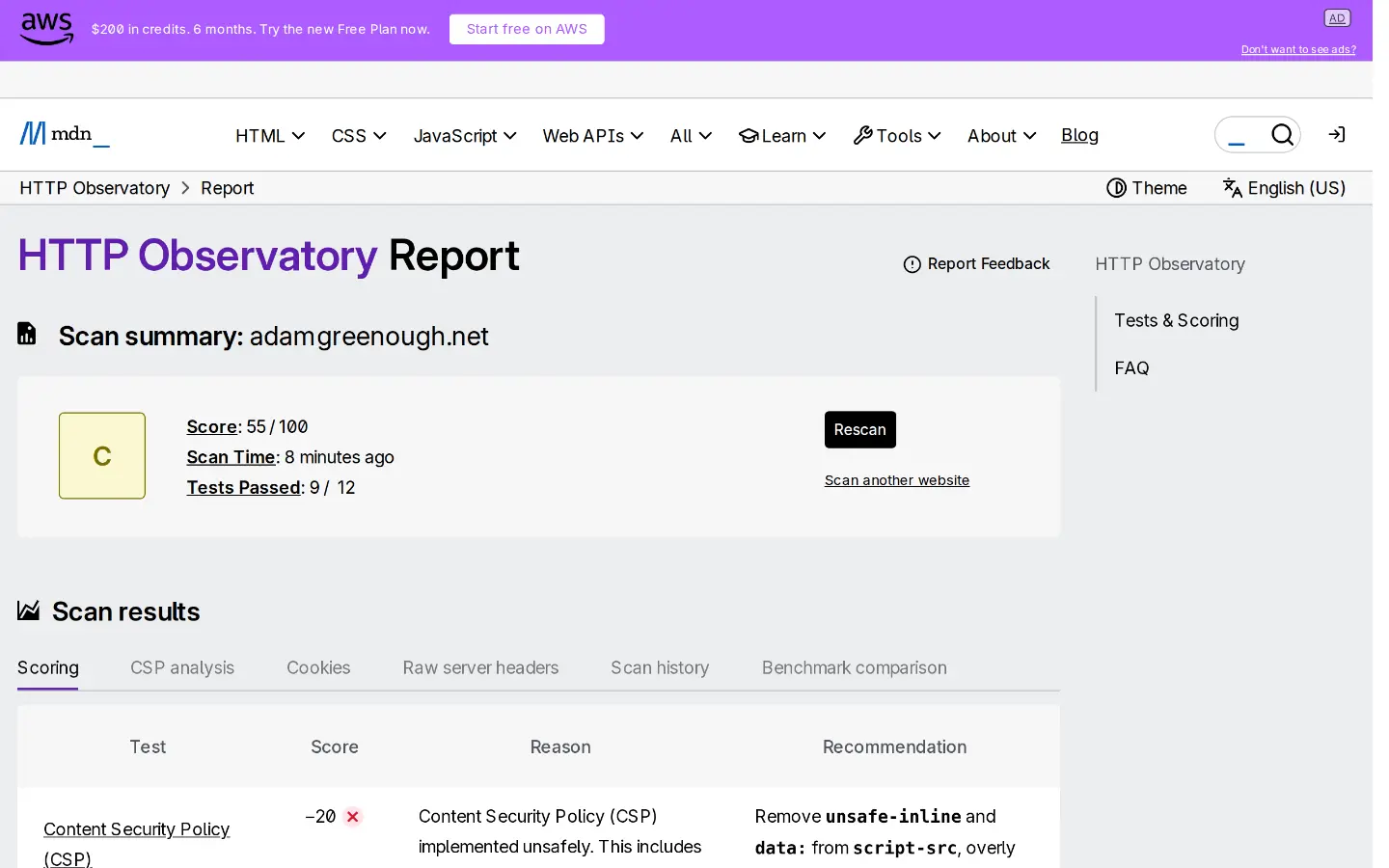Click Don't want to see ads link

tap(1298, 49)
